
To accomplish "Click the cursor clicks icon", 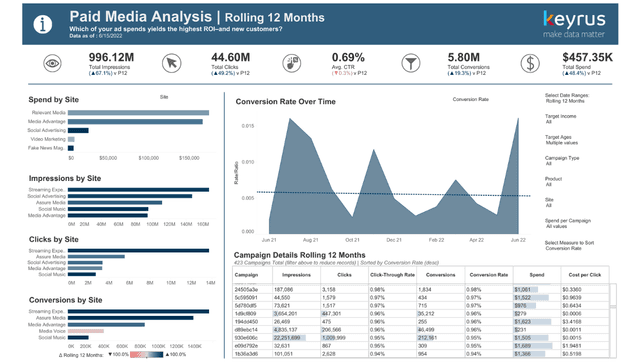I will [171, 63].
